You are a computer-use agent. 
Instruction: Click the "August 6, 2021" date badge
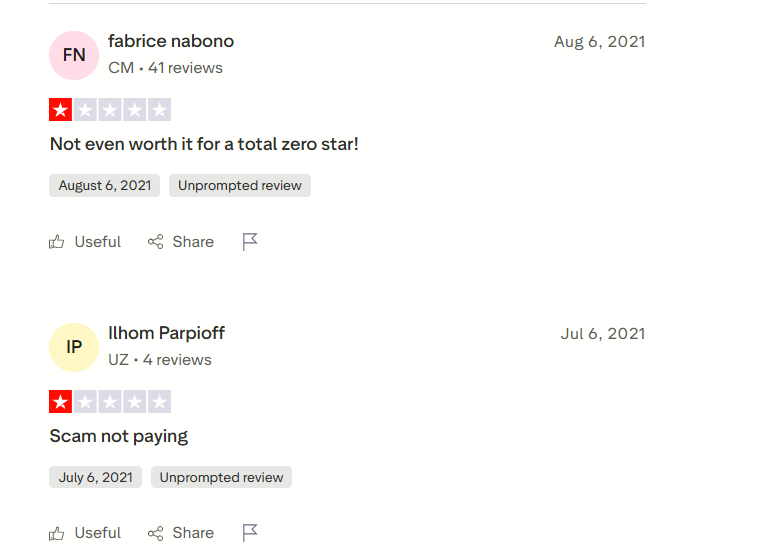[104, 186]
